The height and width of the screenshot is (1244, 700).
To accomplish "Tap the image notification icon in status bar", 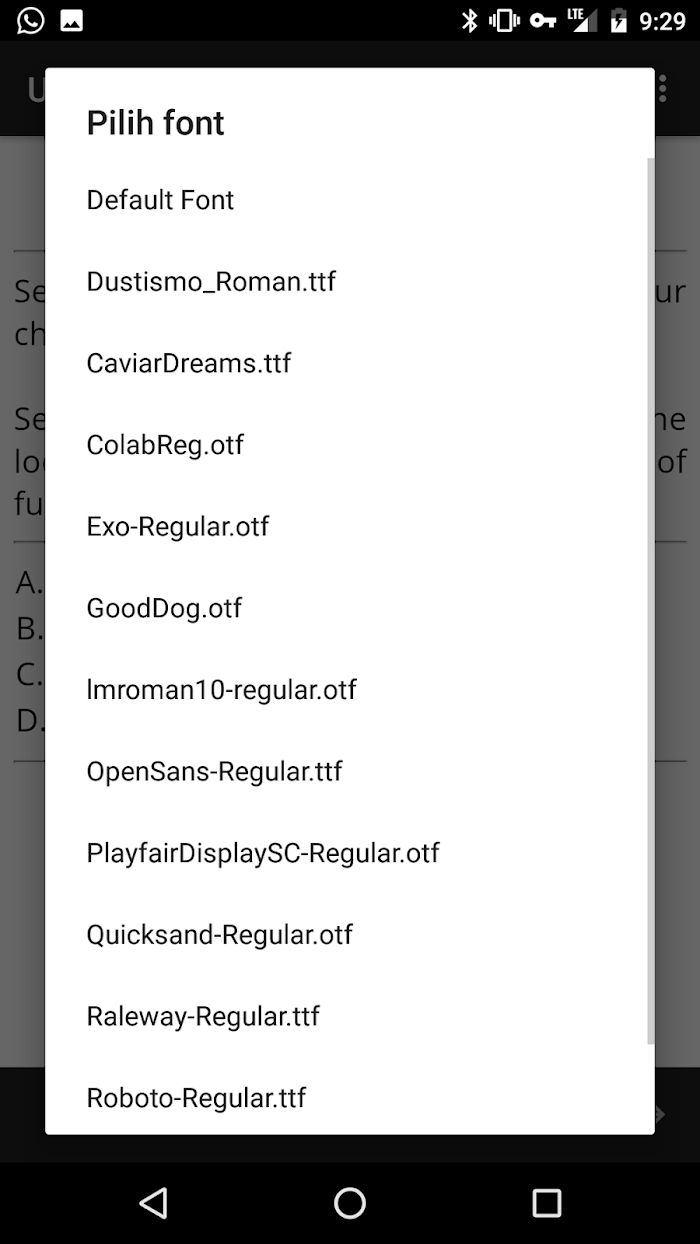I will tap(72, 20).
